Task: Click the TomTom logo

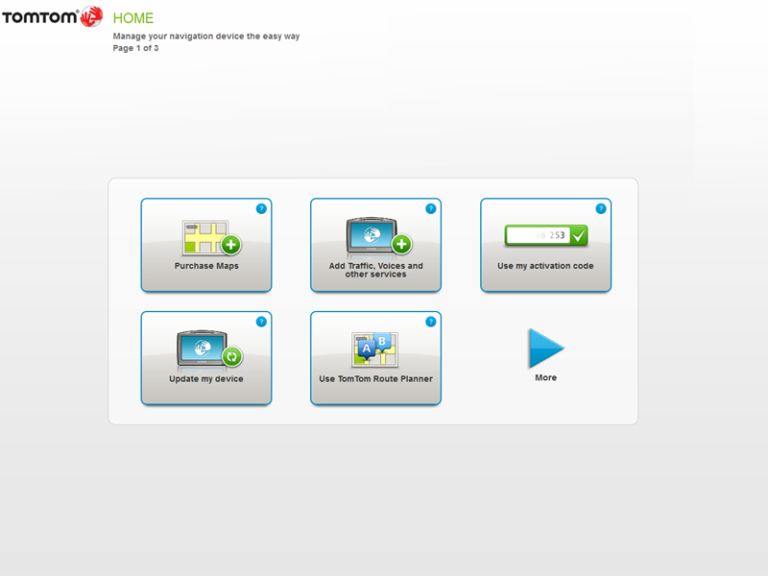Action: pos(52,17)
